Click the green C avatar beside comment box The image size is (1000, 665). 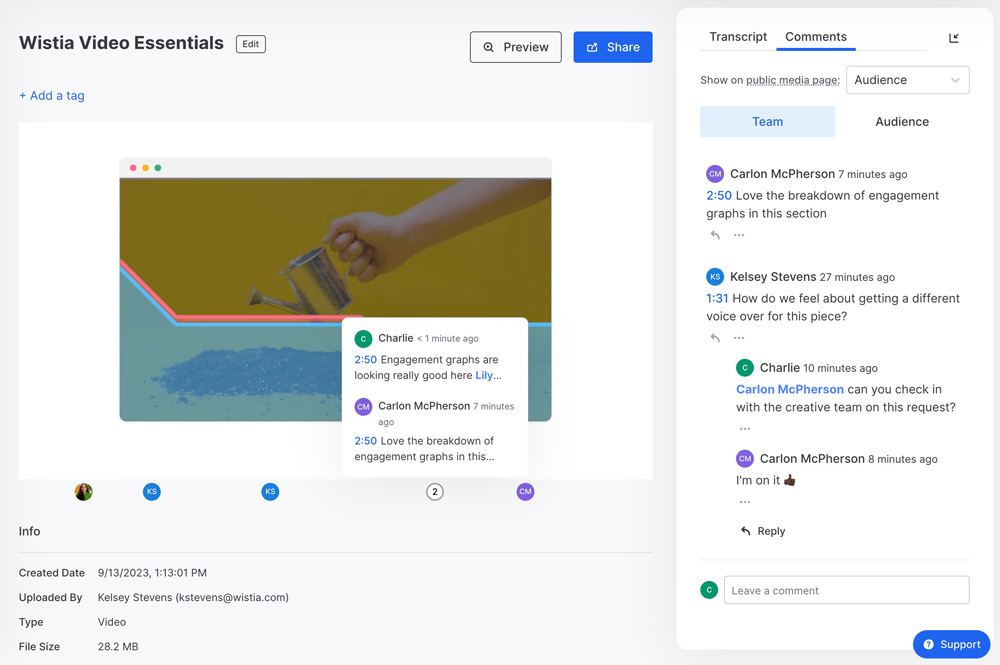coord(709,590)
